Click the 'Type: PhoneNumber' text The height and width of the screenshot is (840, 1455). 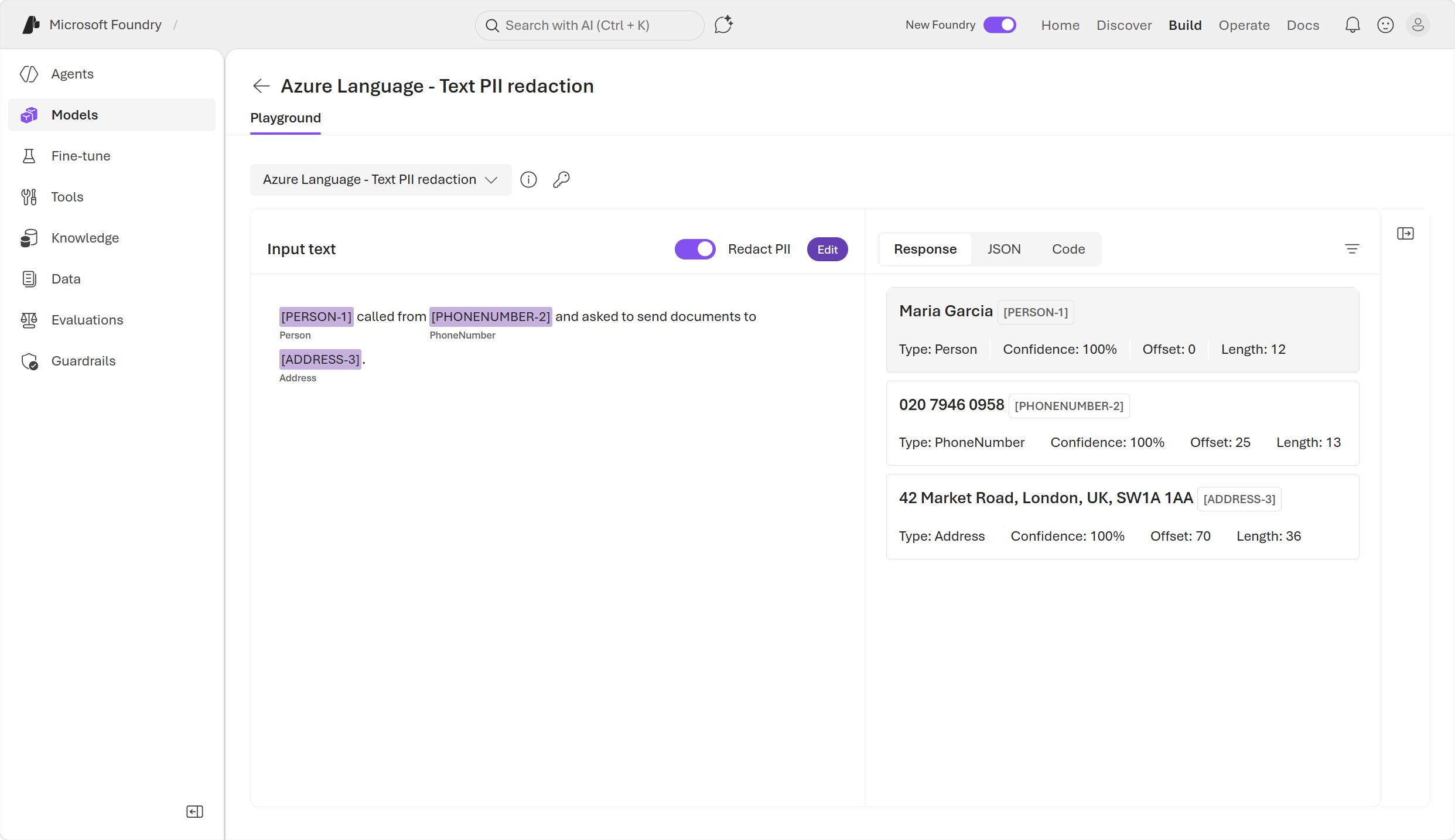coord(961,442)
